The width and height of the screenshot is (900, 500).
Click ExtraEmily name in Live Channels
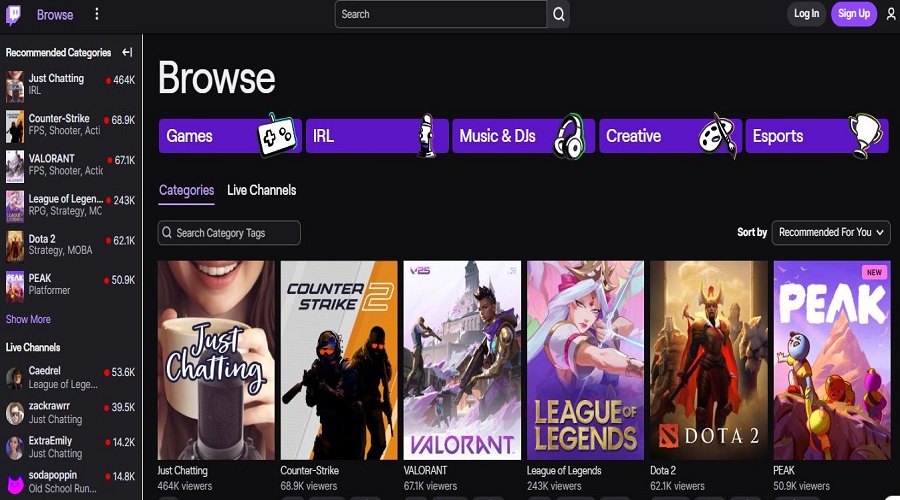[x=51, y=441]
